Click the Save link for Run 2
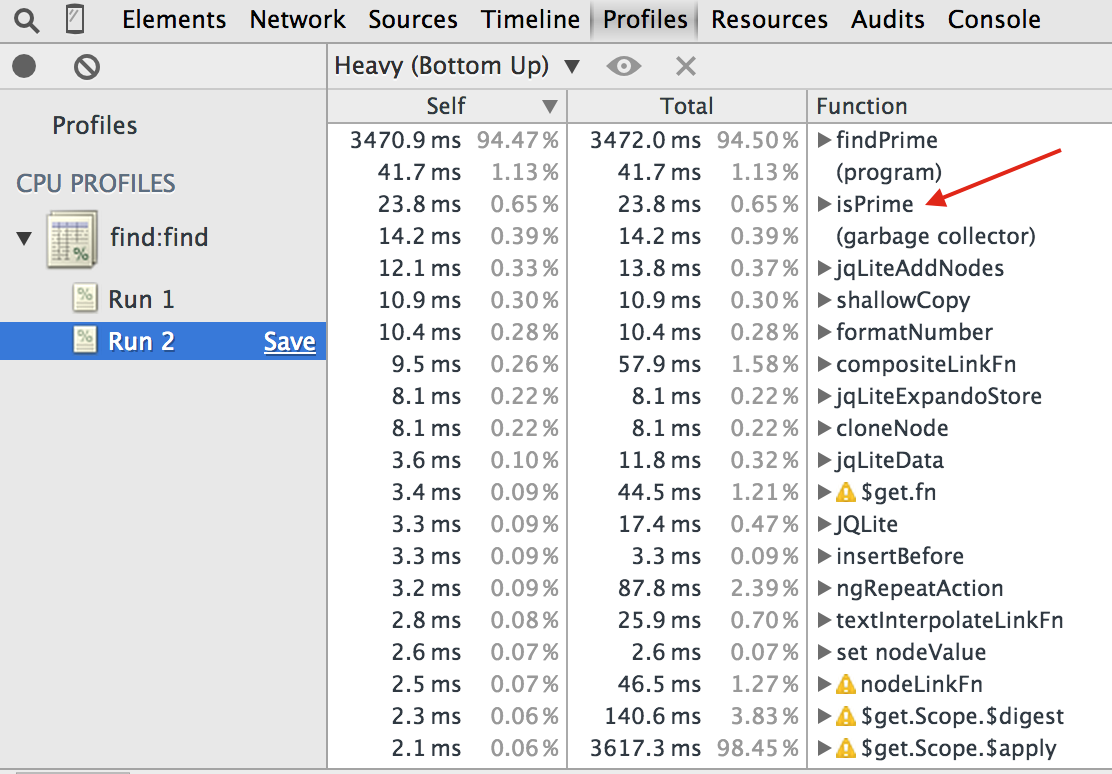 289,341
